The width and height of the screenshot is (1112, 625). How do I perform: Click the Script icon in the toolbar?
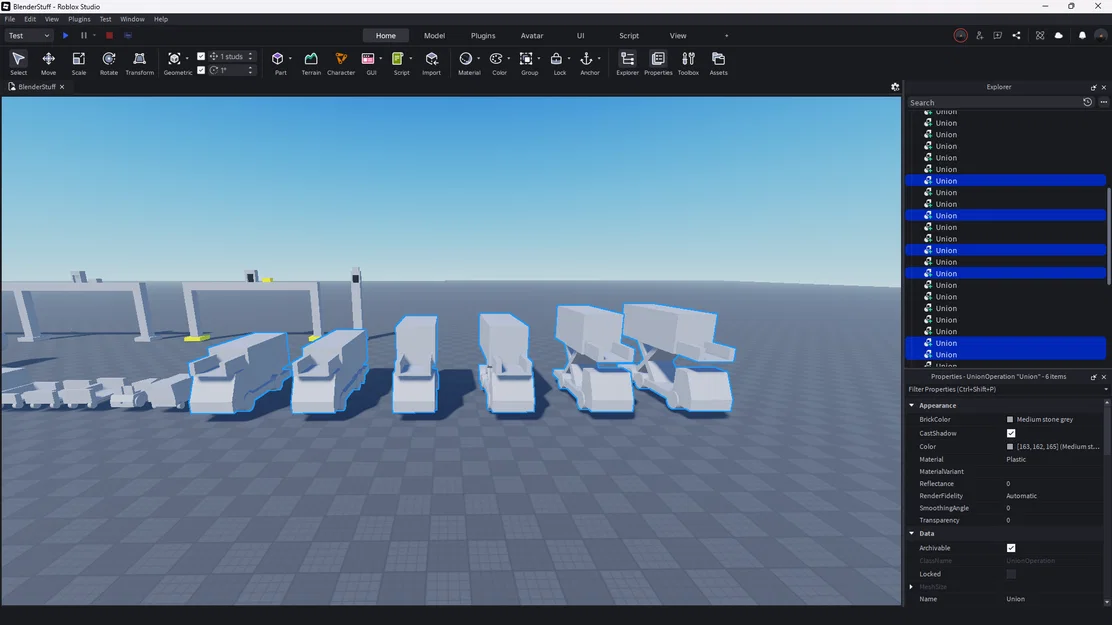coord(398,59)
